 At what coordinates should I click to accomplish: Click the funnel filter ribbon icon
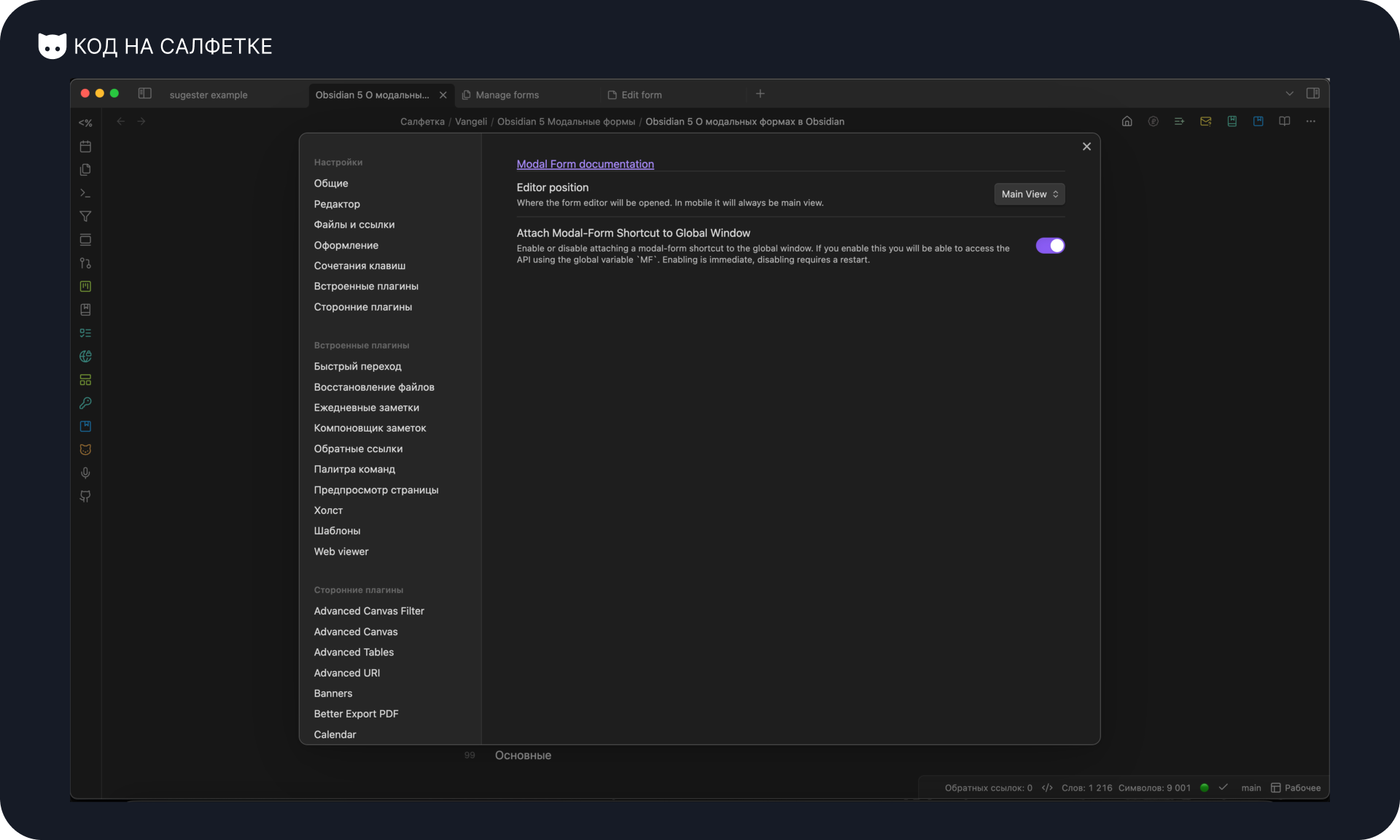85,217
